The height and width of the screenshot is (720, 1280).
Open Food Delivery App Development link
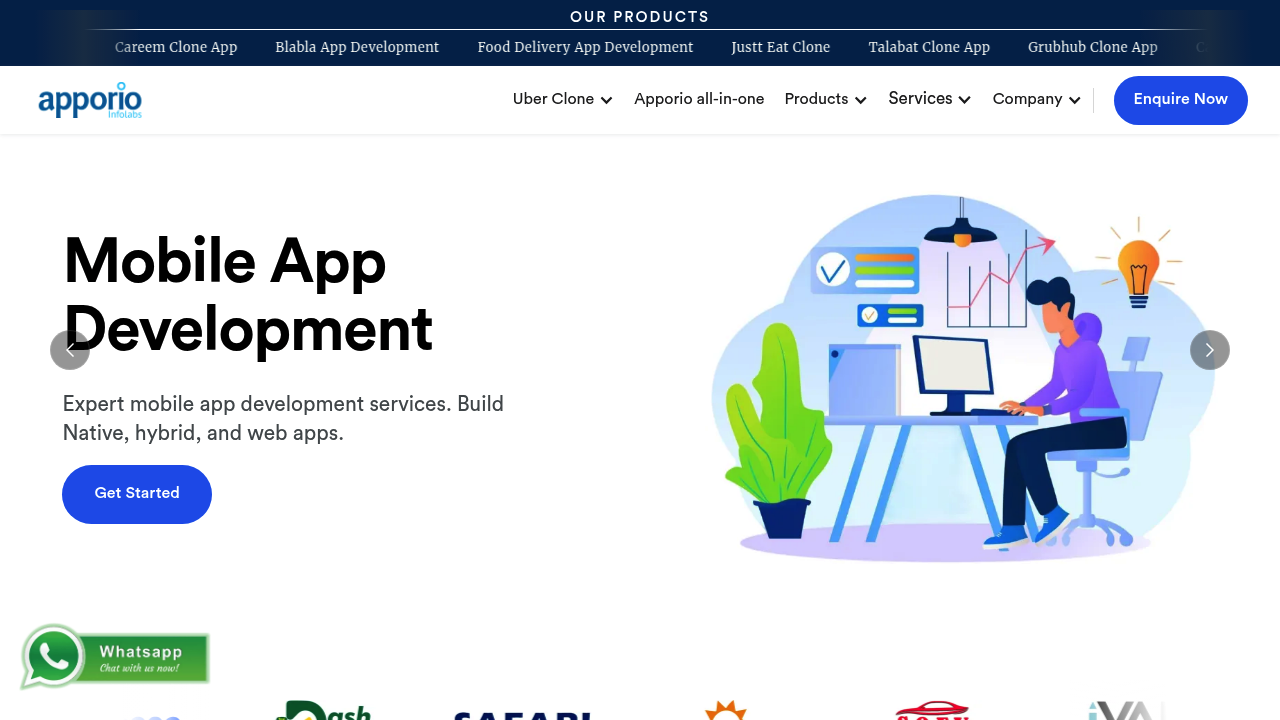pos(585,47)
